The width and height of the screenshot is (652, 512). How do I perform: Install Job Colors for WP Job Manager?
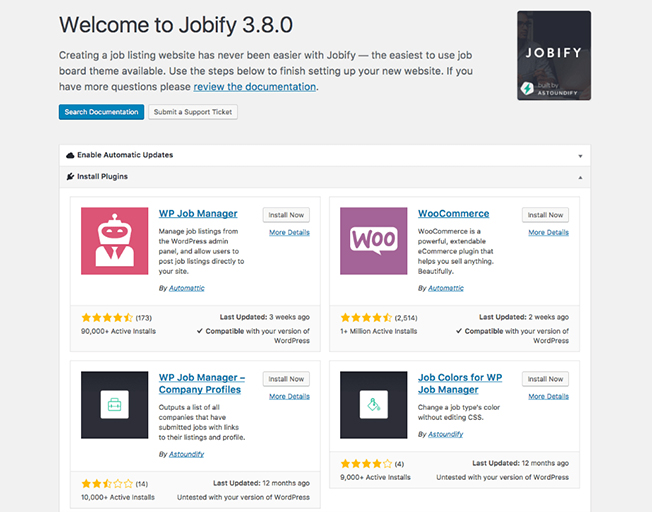545,379
